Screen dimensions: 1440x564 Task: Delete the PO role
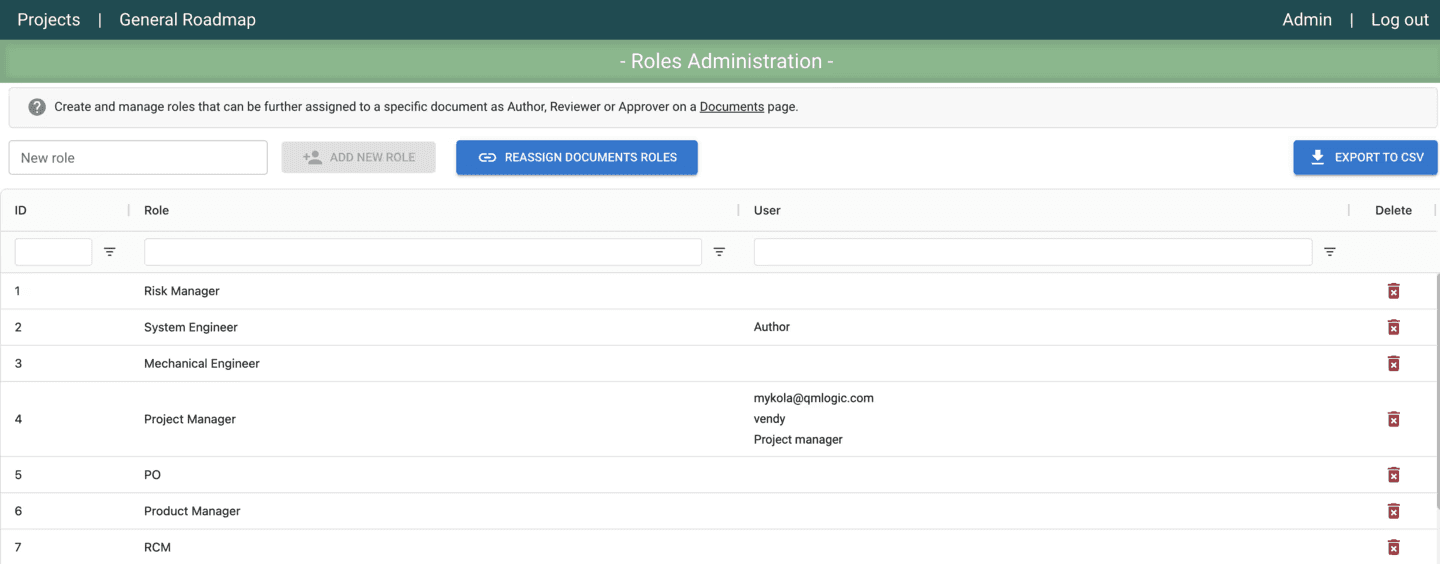coord(1393,475)
